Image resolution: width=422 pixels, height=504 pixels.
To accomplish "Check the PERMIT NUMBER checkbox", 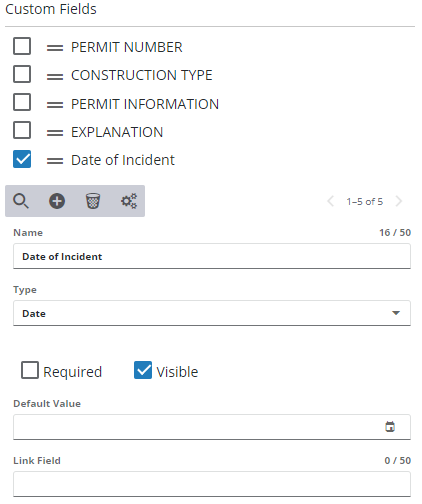I will [x=22, y=46].
